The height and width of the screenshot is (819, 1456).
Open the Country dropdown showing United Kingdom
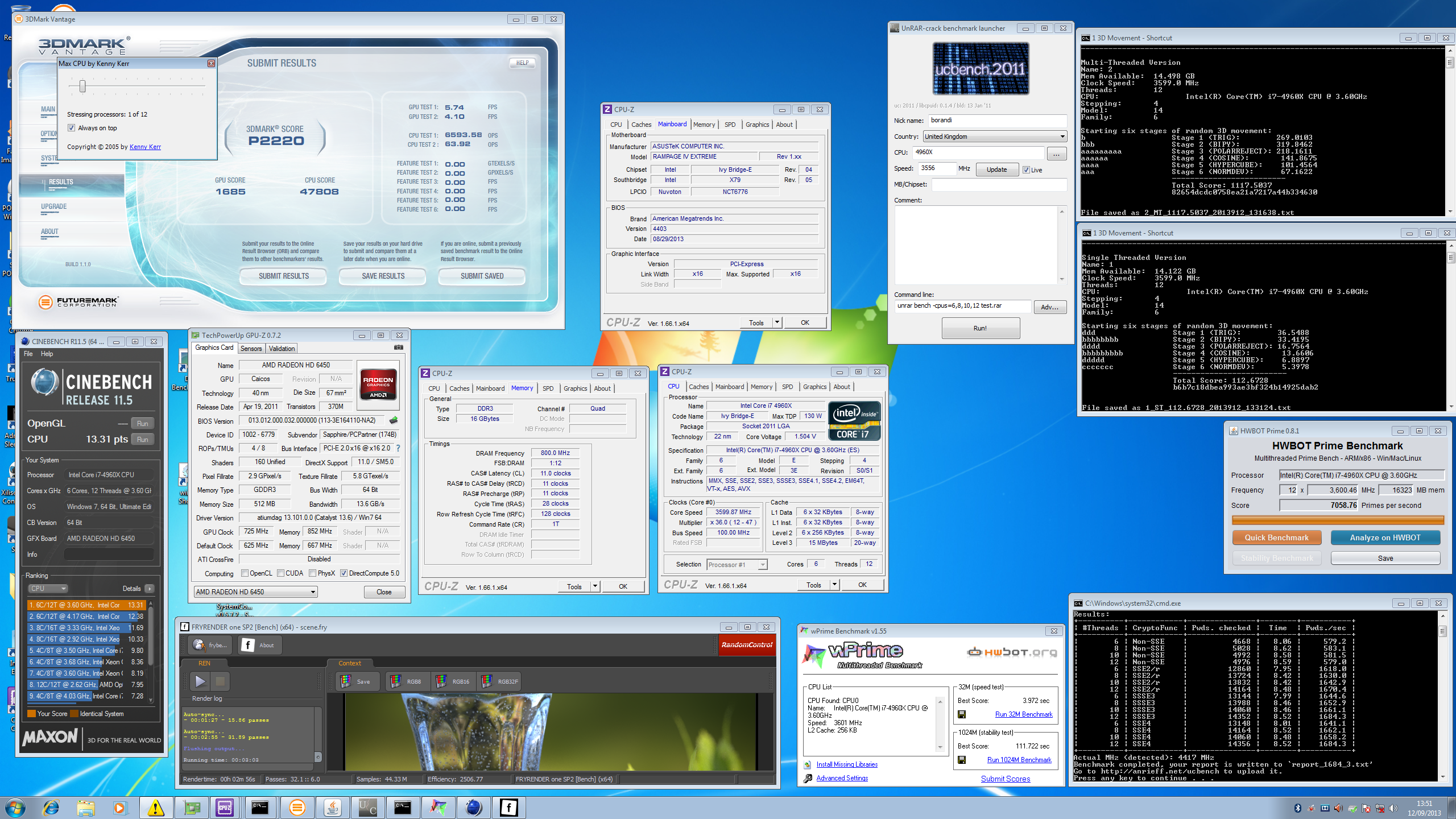[995, 136]
